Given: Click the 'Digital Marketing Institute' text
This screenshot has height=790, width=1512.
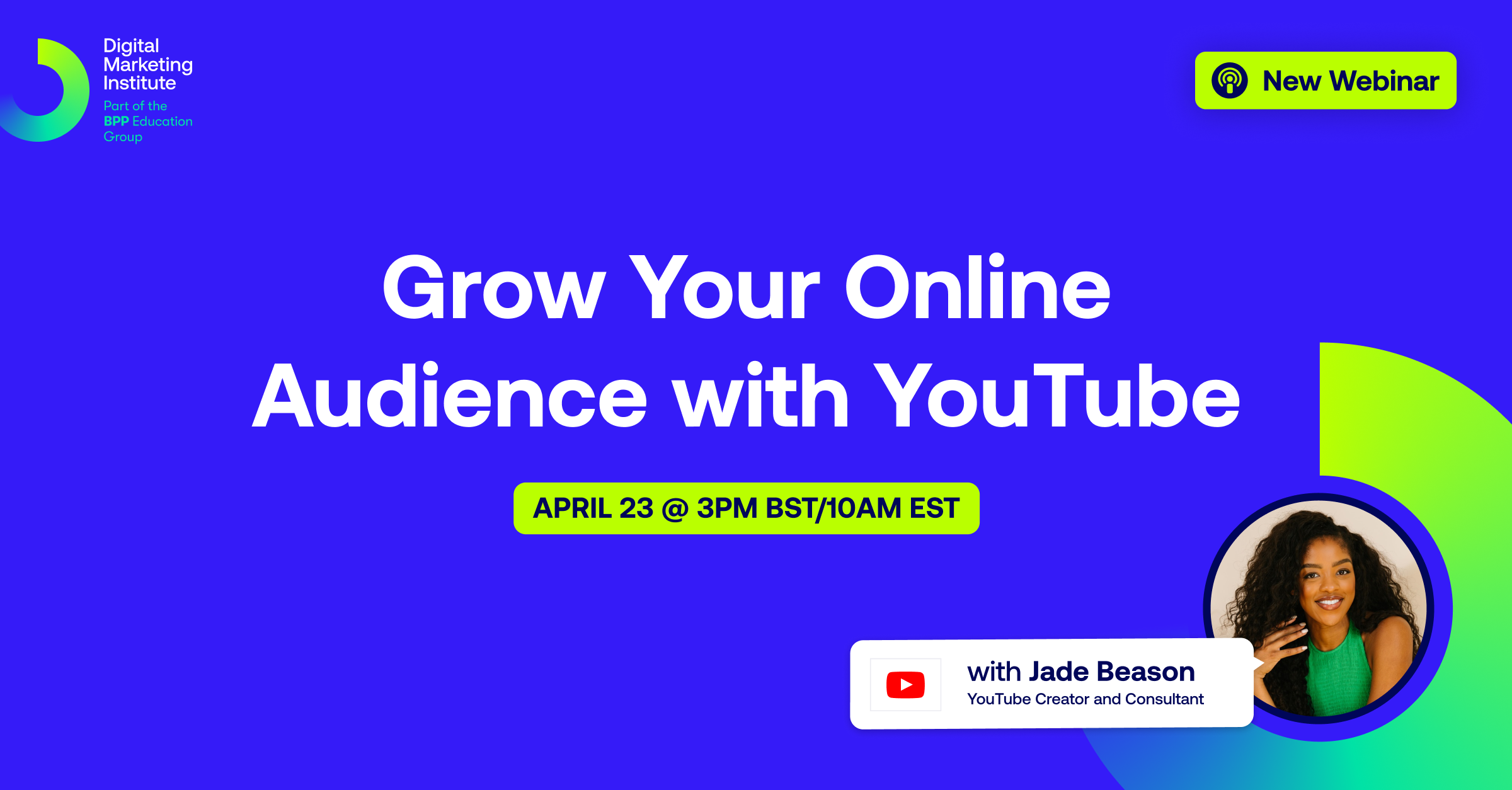Looking at the screenshot, I should [x=148, y=64].
